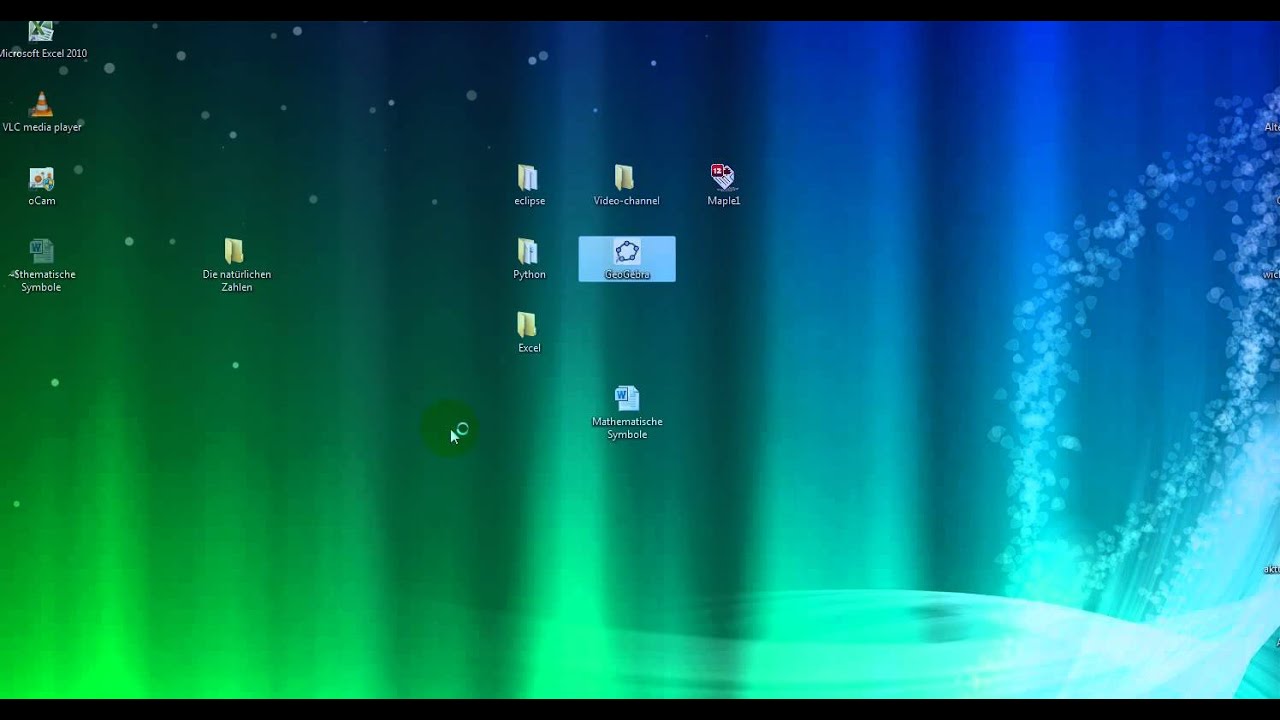This screenshot has width=1280, height=720.
Task: Select the Excel folder icon
Action: (x=529, y=333)
